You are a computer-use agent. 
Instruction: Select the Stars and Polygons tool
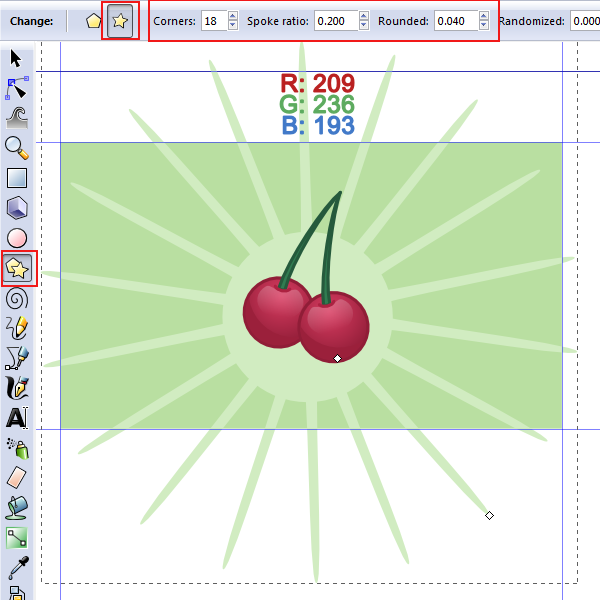(17, 268)
